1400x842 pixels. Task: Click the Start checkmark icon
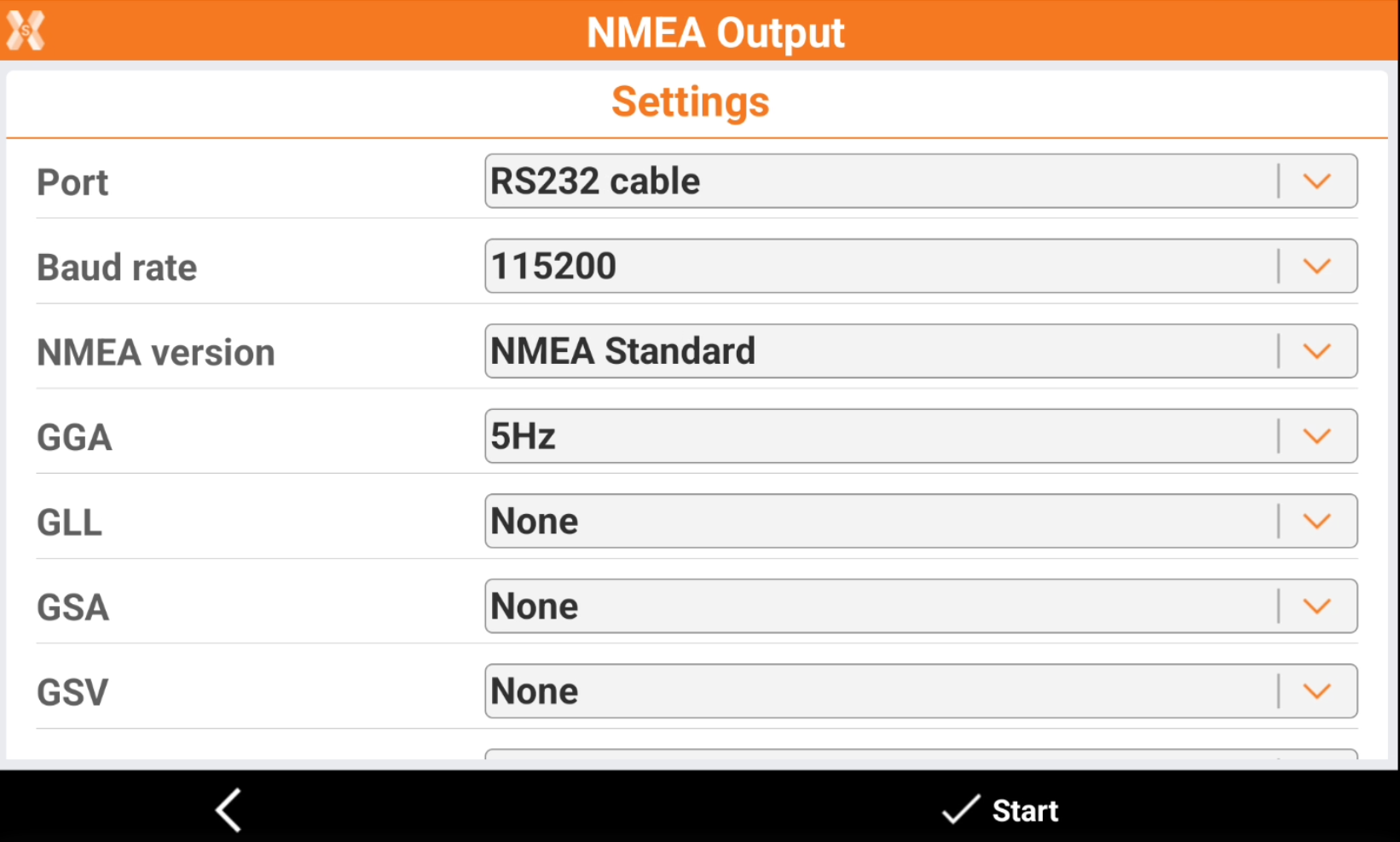click(961, 810)
